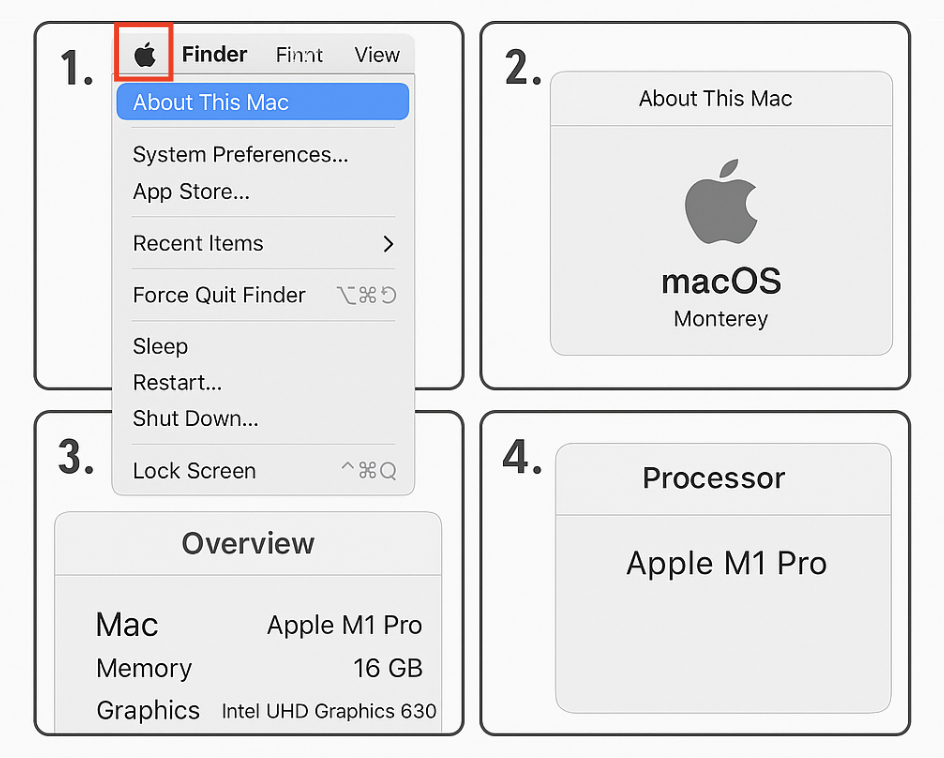The width and height of the screenshot is (944, 758).
Task: Open the Apple menu icon
Action: click(x=145, y=54)
